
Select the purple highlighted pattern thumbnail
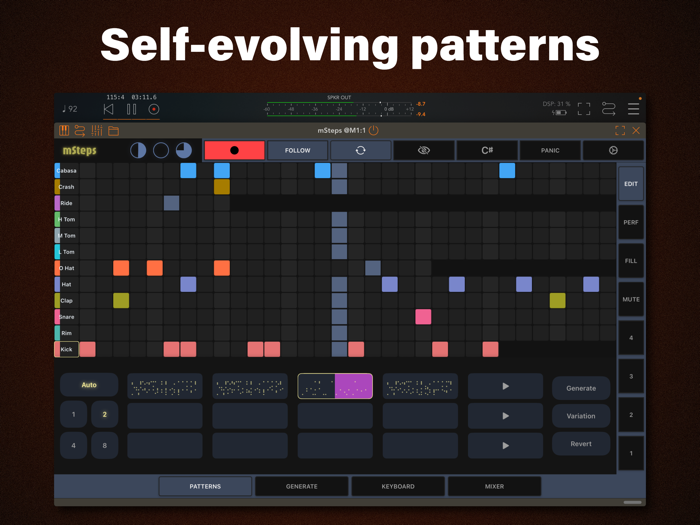(x=335, y=386)
